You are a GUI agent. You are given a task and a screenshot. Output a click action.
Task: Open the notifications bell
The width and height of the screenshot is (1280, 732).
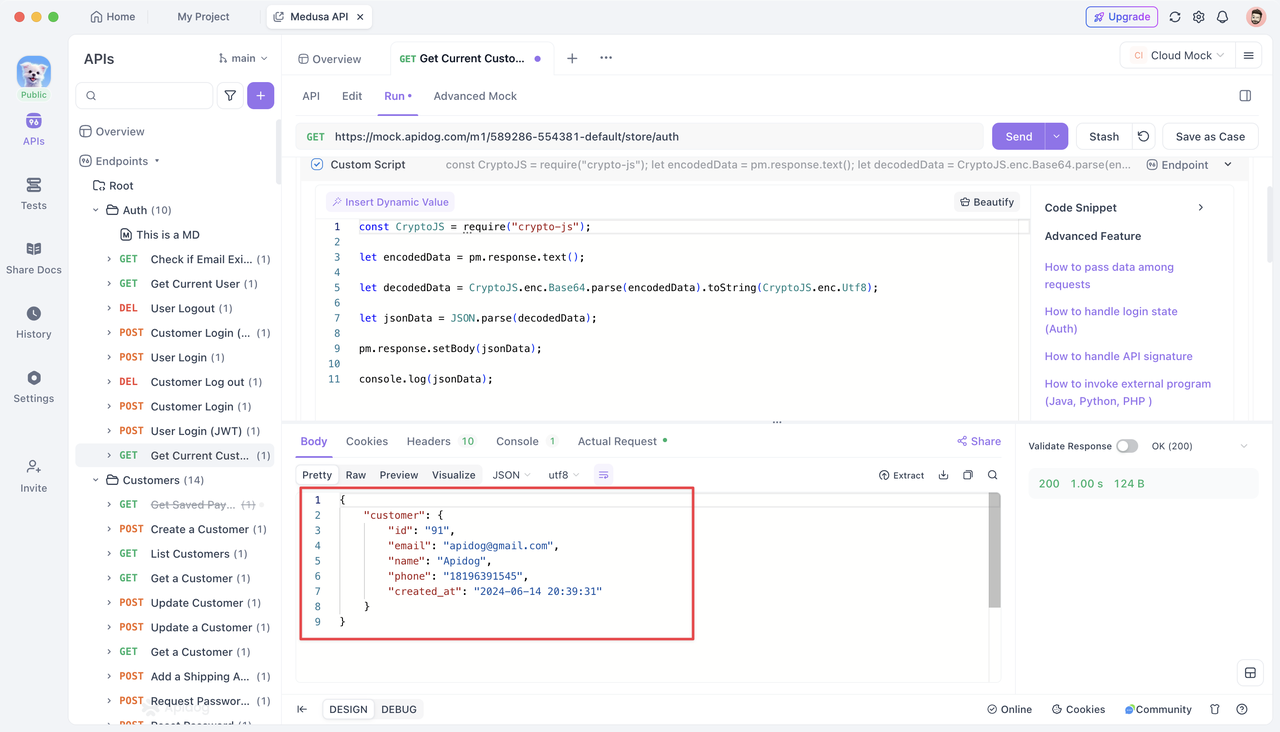(1222, 17)
